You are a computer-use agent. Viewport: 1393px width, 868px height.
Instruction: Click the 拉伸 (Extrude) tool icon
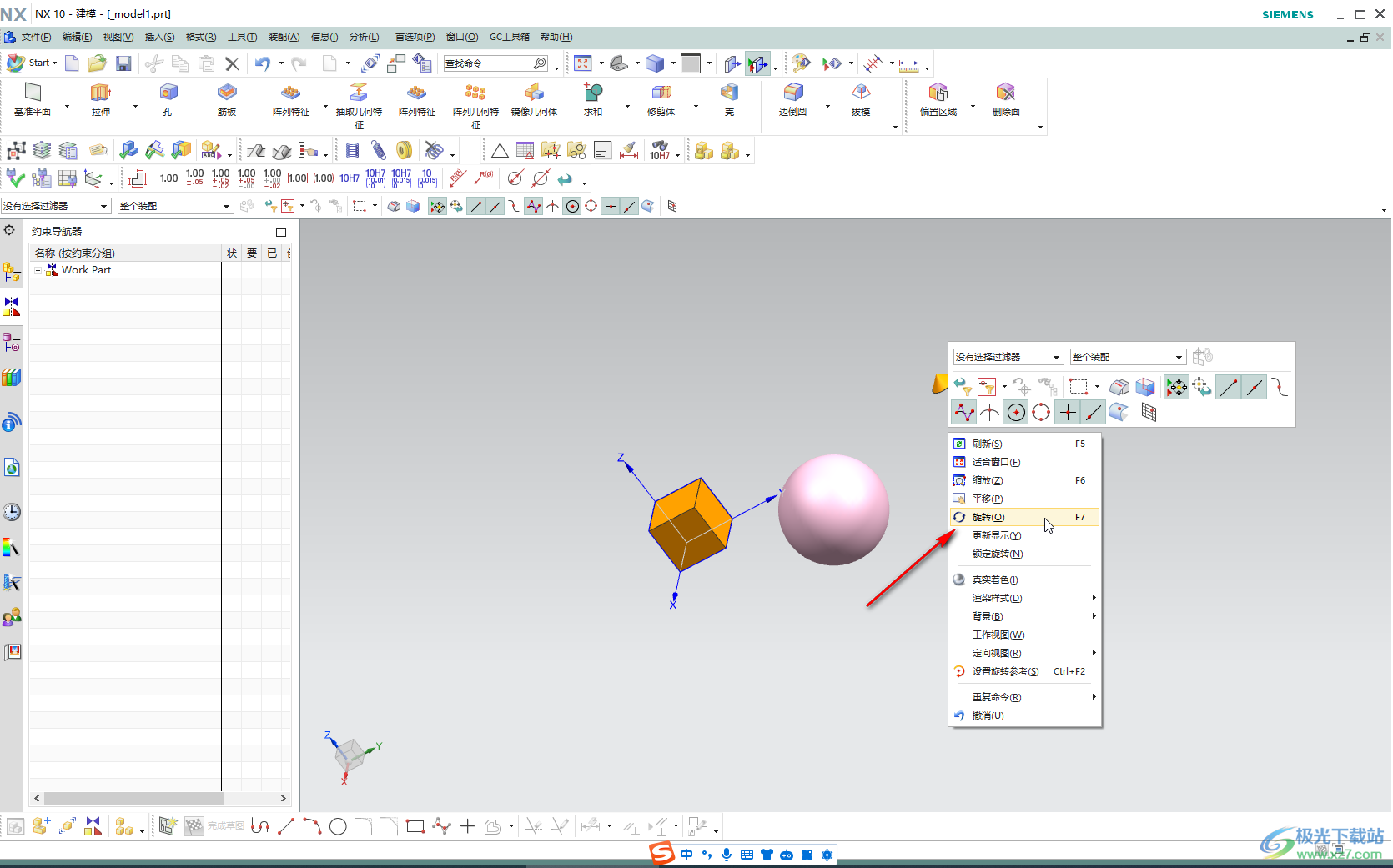(101, 93)
